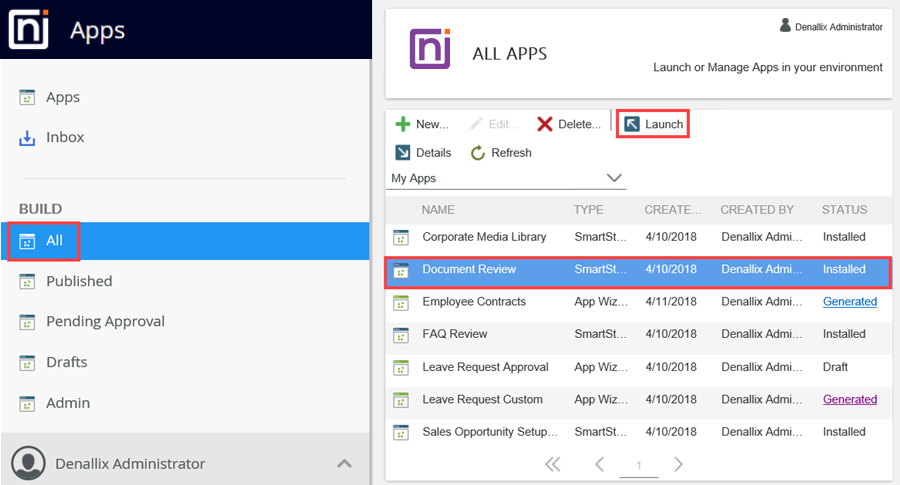Jump to first page double-arrow
This screenshot has height=485, width=900.
tap(552, 464)
